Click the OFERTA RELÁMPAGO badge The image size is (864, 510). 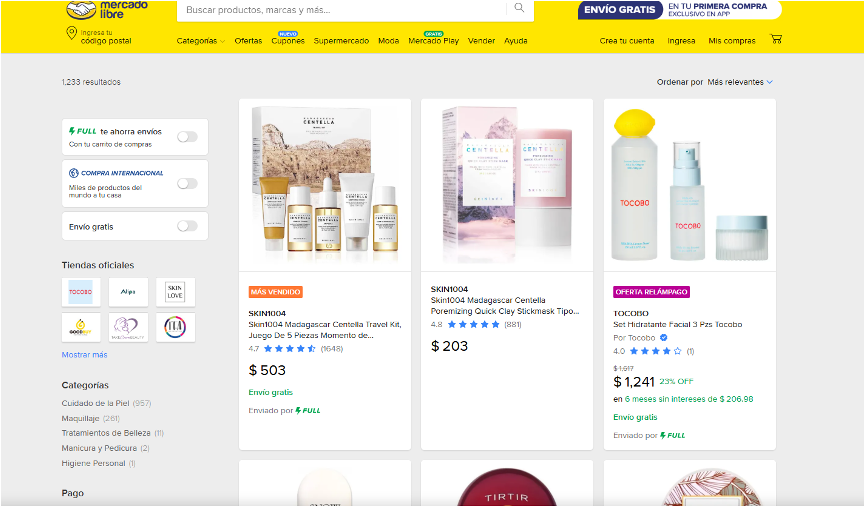[651, 292]
